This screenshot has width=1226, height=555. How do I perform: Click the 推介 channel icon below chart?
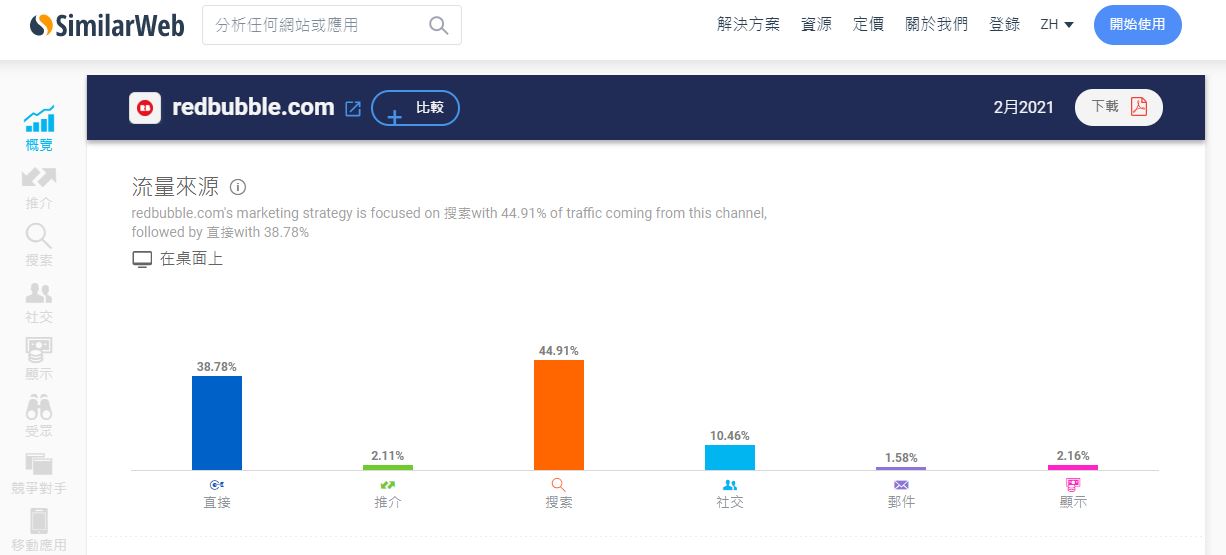tap(388, 485)
